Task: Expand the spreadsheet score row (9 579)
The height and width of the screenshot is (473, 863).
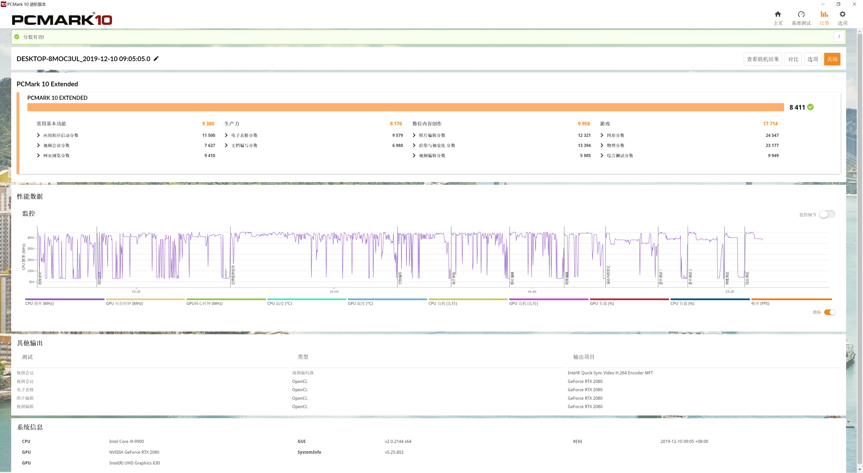Action: tap(227, 135)
